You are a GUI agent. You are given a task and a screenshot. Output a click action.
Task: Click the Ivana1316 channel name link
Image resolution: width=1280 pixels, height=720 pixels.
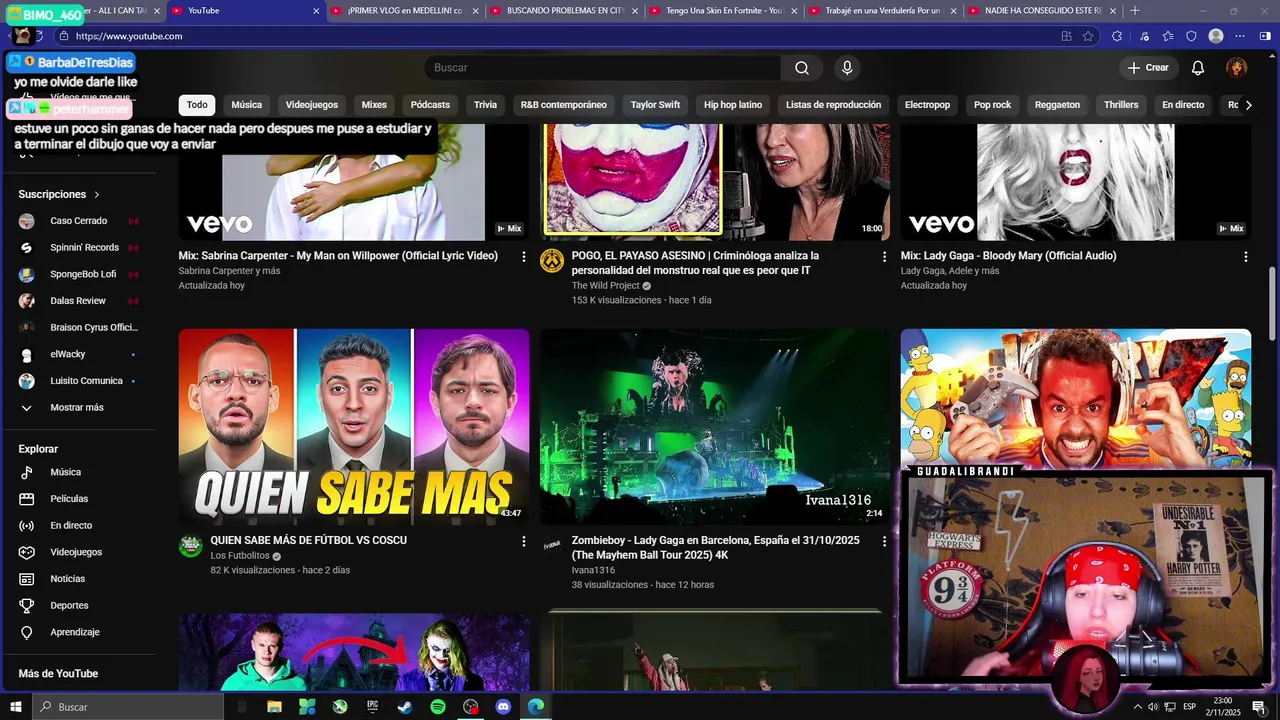click(593, 570)
